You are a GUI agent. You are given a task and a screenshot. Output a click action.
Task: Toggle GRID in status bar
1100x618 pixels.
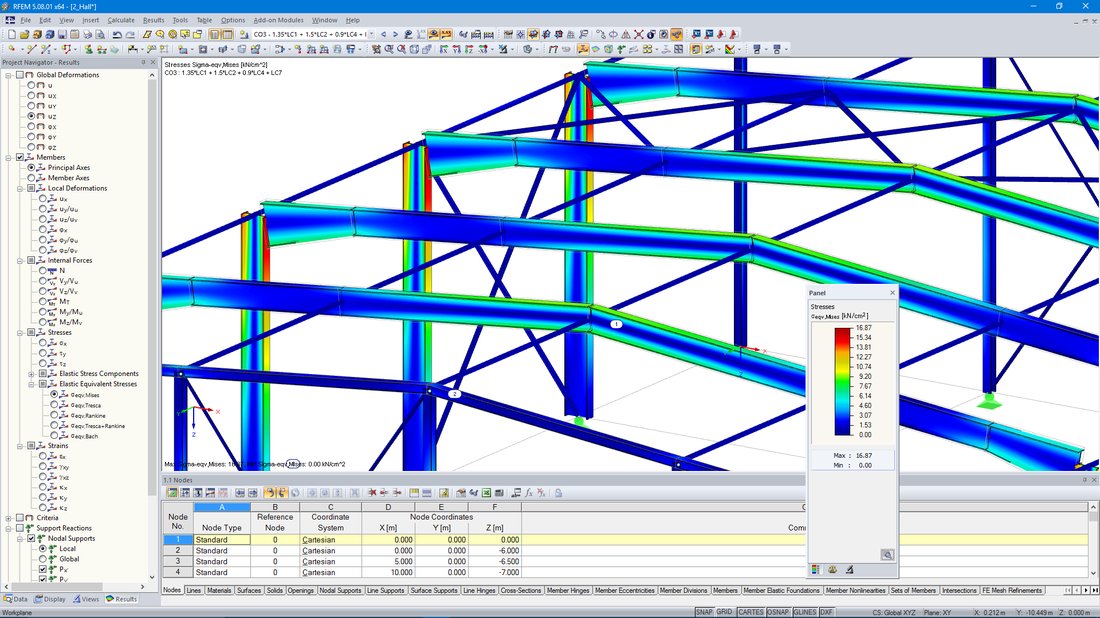724,612
